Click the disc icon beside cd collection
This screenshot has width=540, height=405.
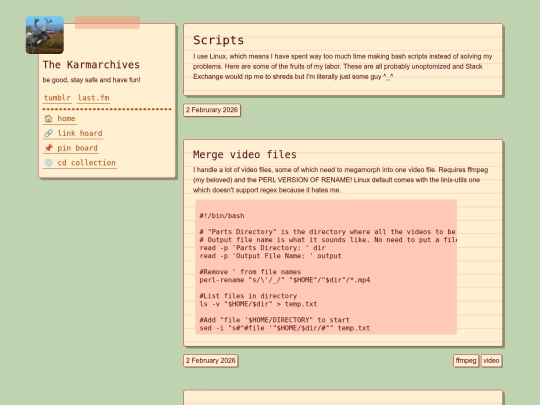coord(48,163)
